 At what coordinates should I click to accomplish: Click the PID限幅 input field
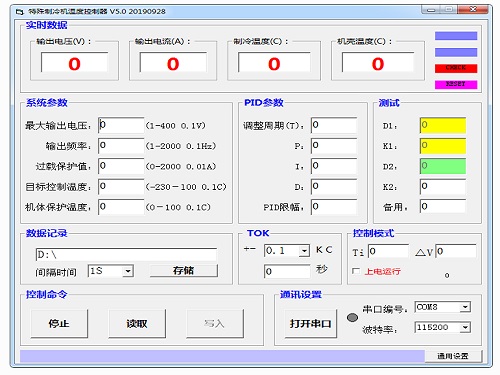pyautogui.click(x=334, y=207)
